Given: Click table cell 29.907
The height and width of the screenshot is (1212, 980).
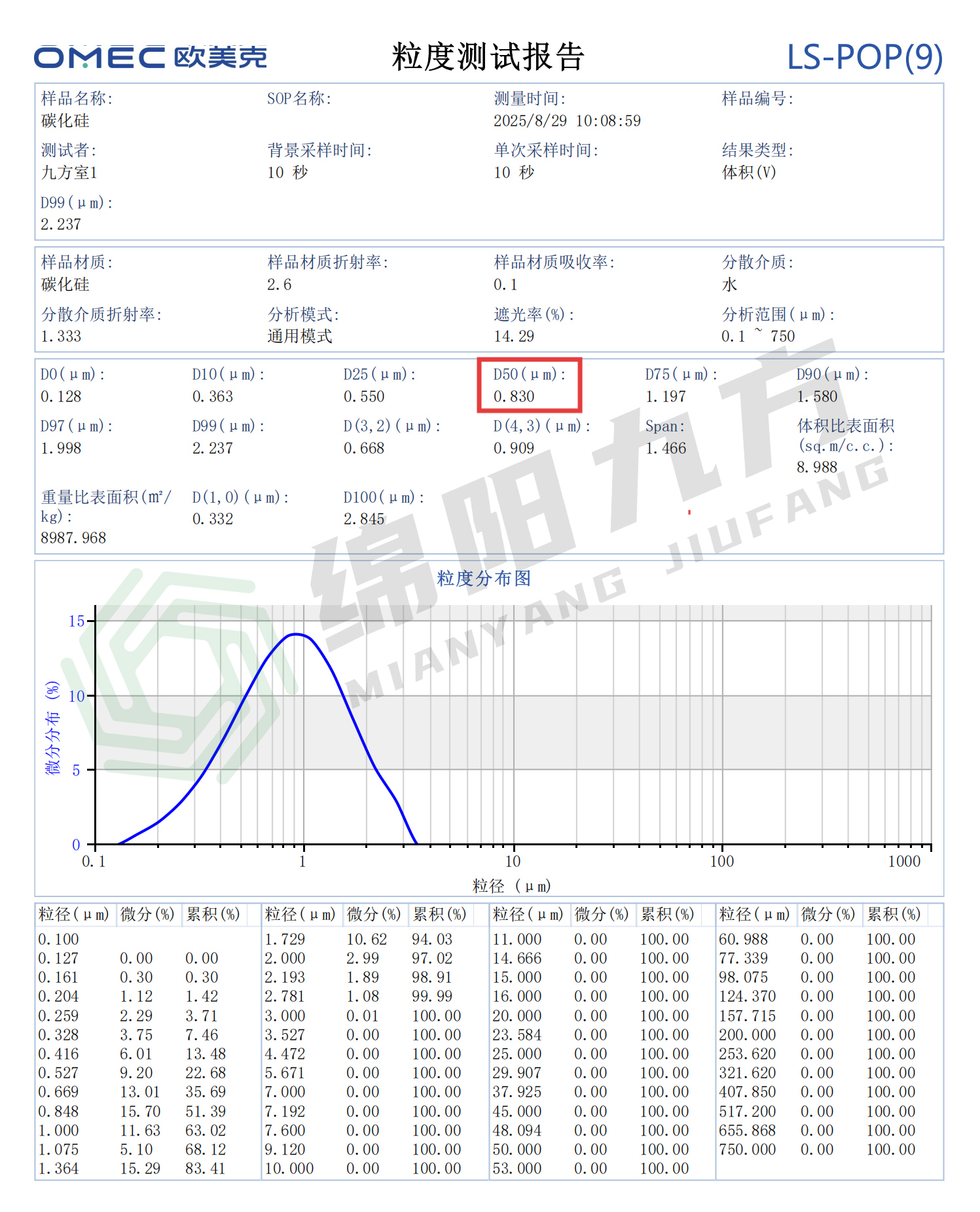Looking at the screenshot, I should point(517,1073).
